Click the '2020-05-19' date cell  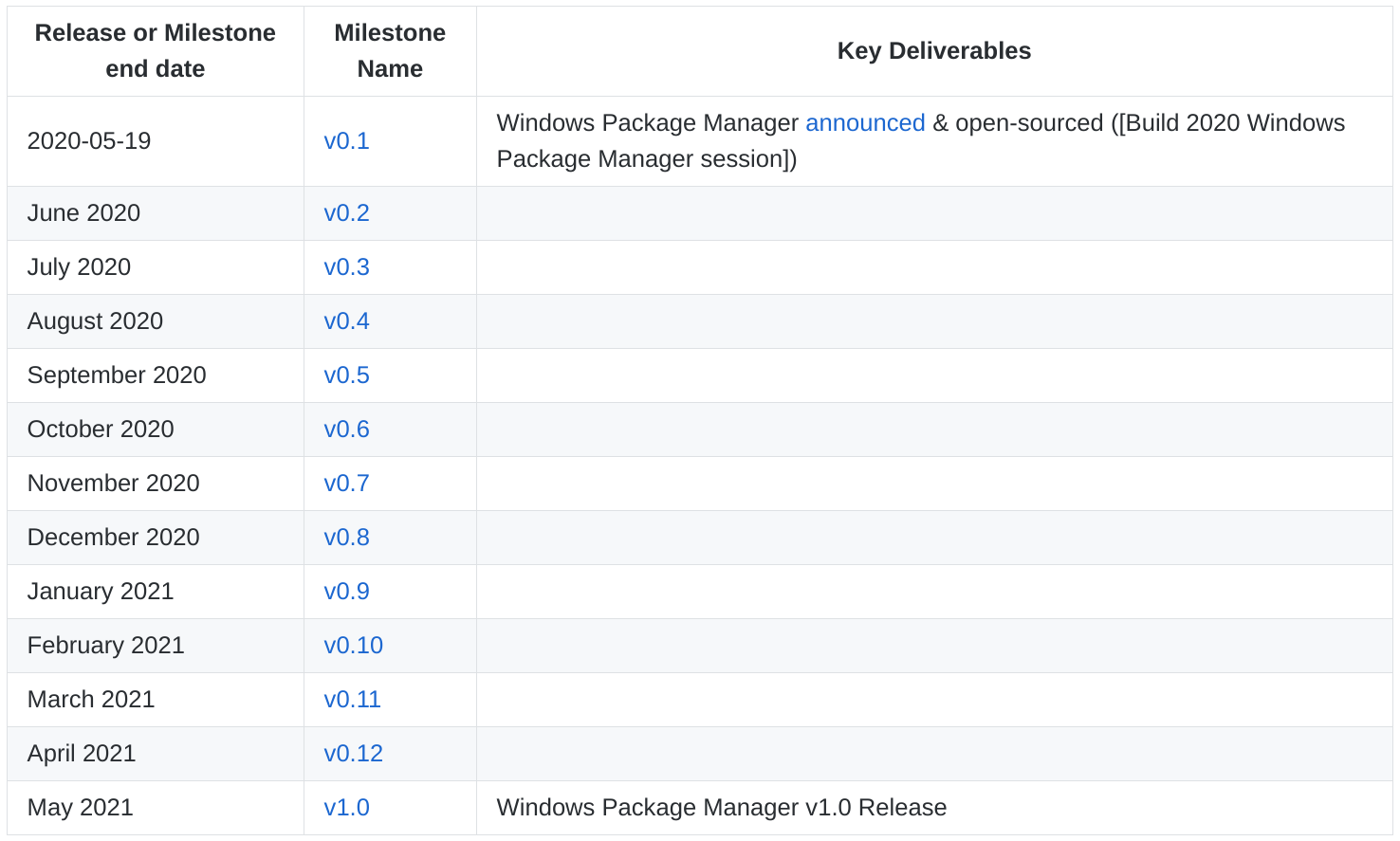coord(156,141)
